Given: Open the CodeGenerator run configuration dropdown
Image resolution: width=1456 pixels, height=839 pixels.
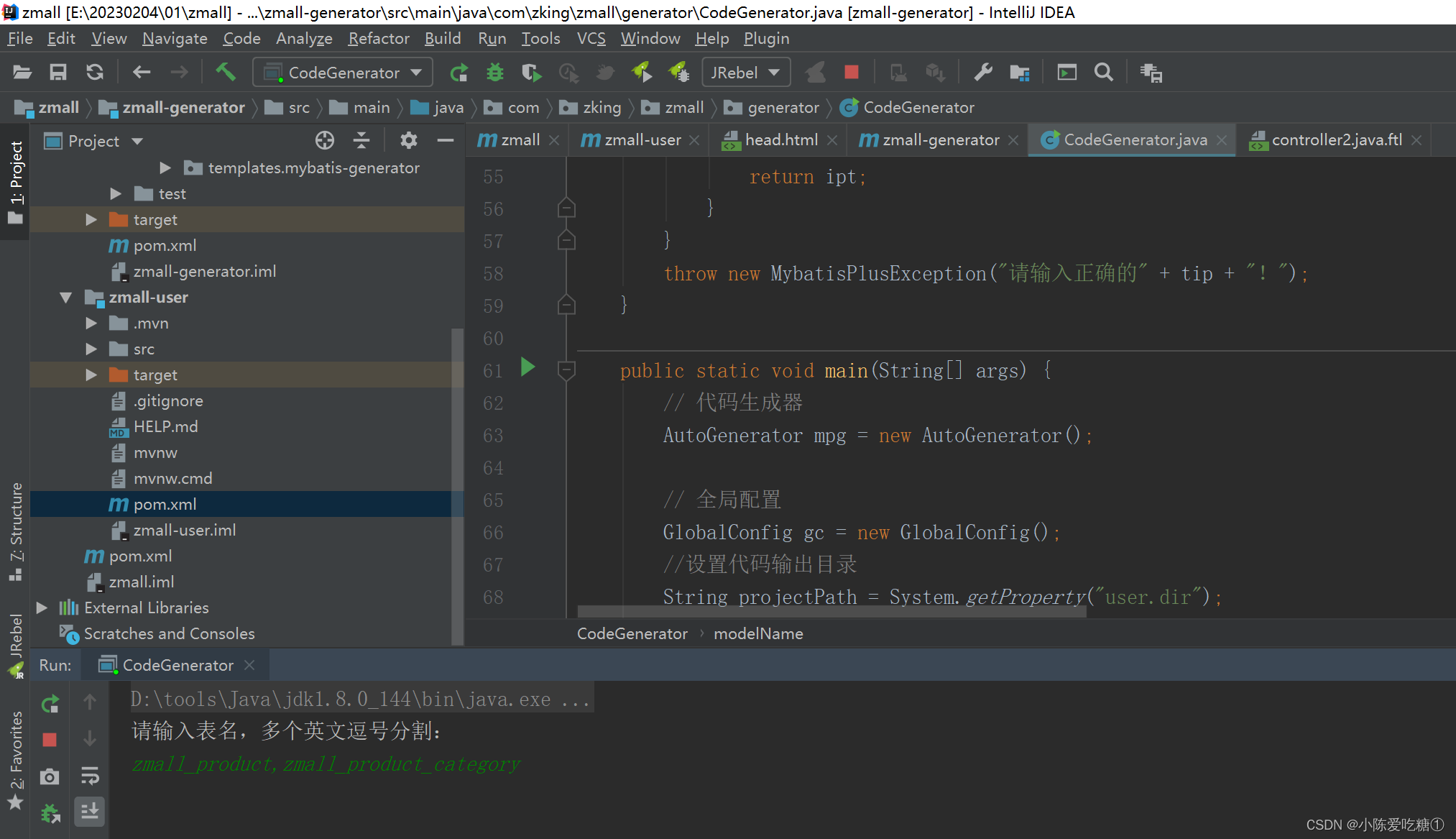Looking at the screenshot, I should click(343, 73).
